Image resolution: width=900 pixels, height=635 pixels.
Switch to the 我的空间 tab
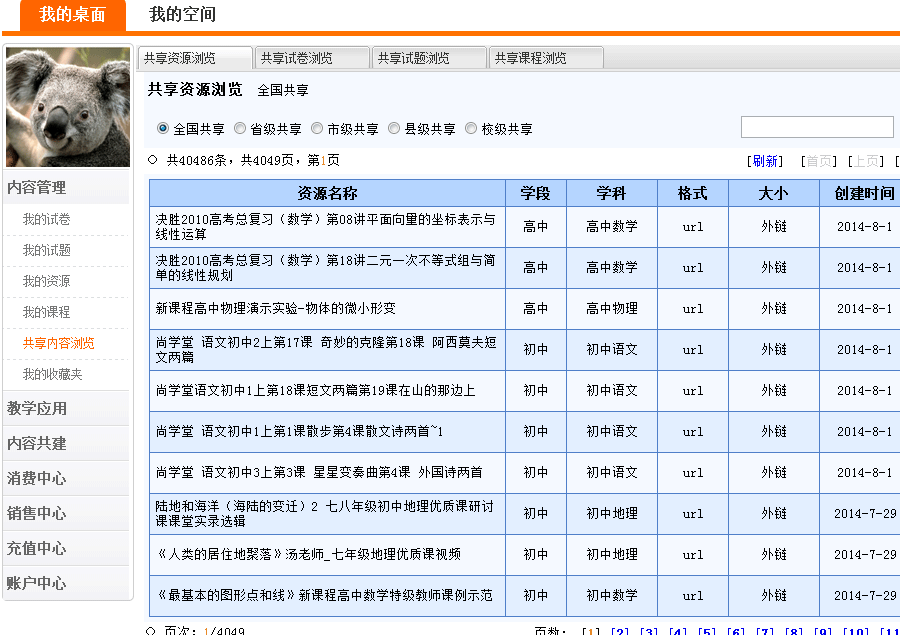coord(182,15)
